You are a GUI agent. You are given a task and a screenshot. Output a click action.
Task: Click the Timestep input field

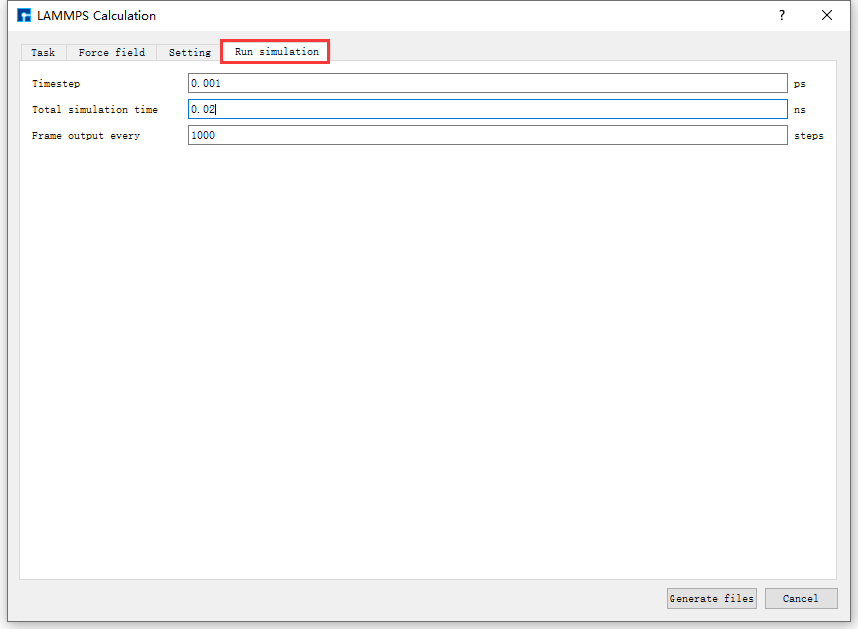tap(487, 84)
